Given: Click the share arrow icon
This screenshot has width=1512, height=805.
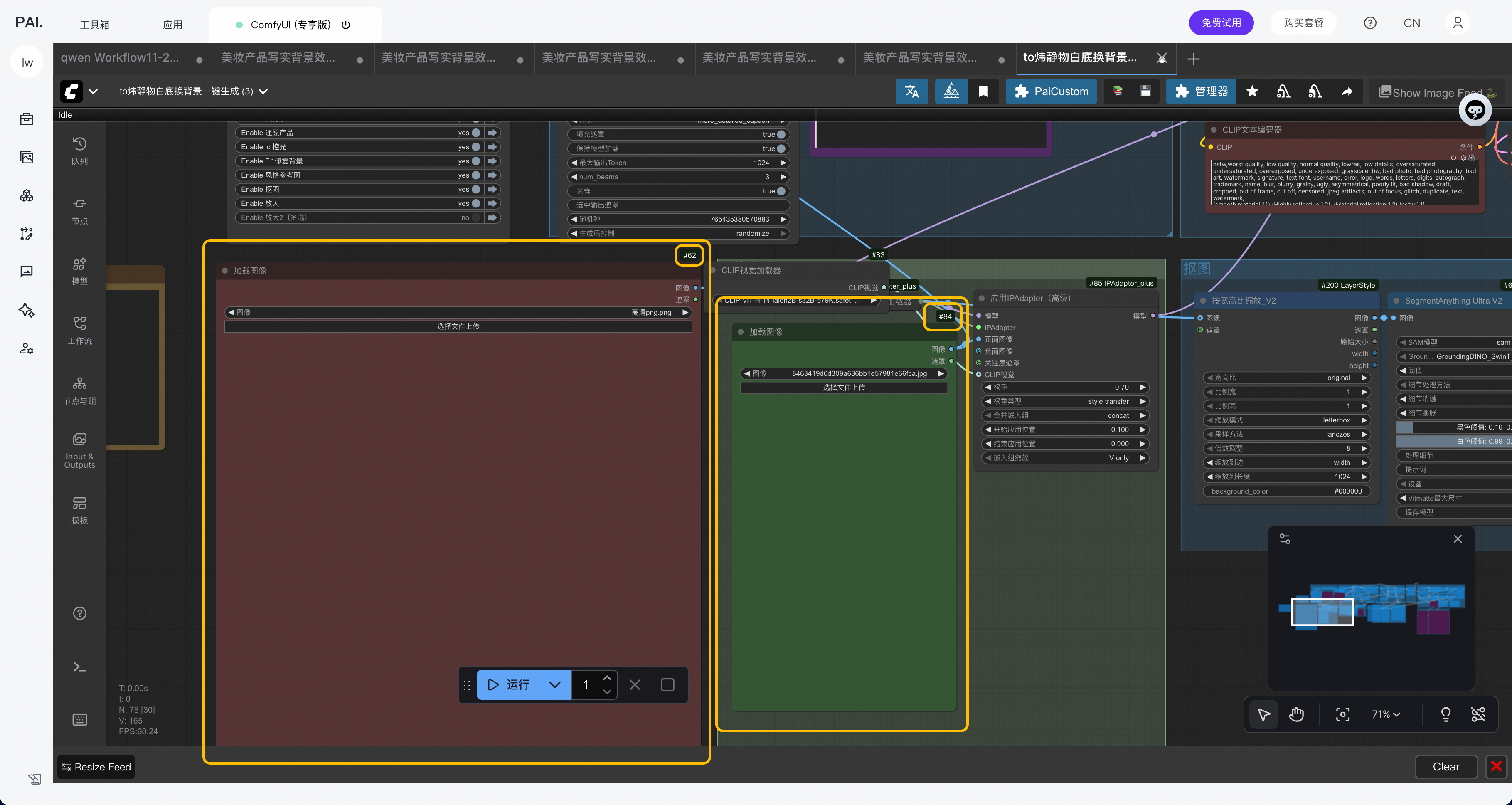Looking at the screenshot, I should [1347, 91].
